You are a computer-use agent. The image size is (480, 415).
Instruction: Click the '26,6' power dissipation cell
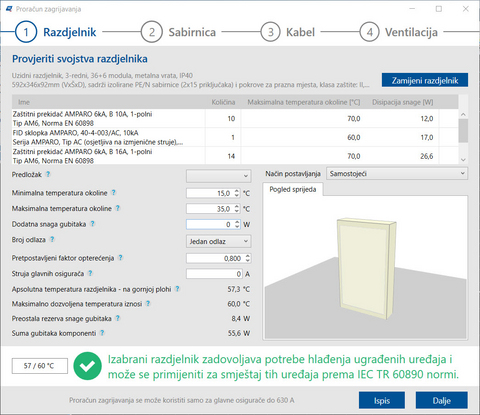coord(427,156)
